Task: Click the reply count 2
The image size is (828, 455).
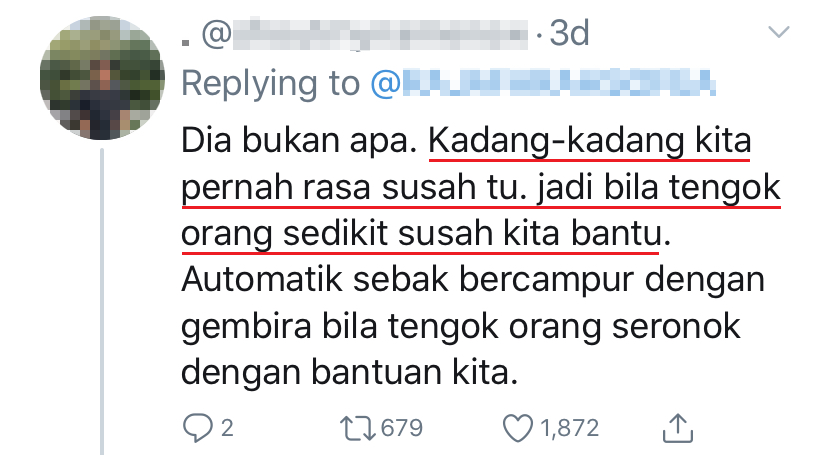Action: click(227, 428)
